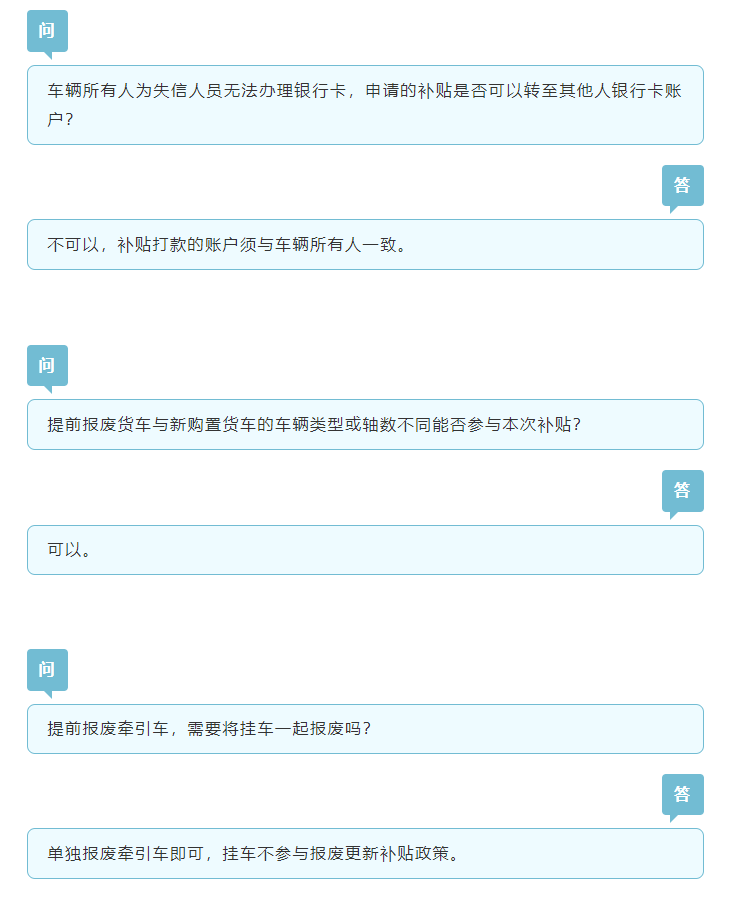This screenshot has width=730, height=908.
Task: Click the text 申请的补贴是否可以转至其他人银行卡
Action: (x=514, y=91)
